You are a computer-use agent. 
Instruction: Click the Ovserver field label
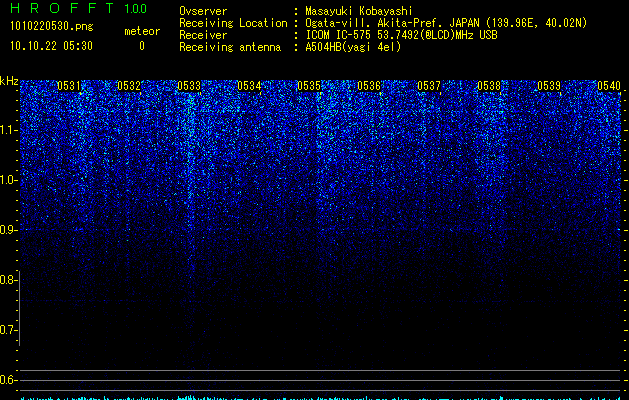203,11
